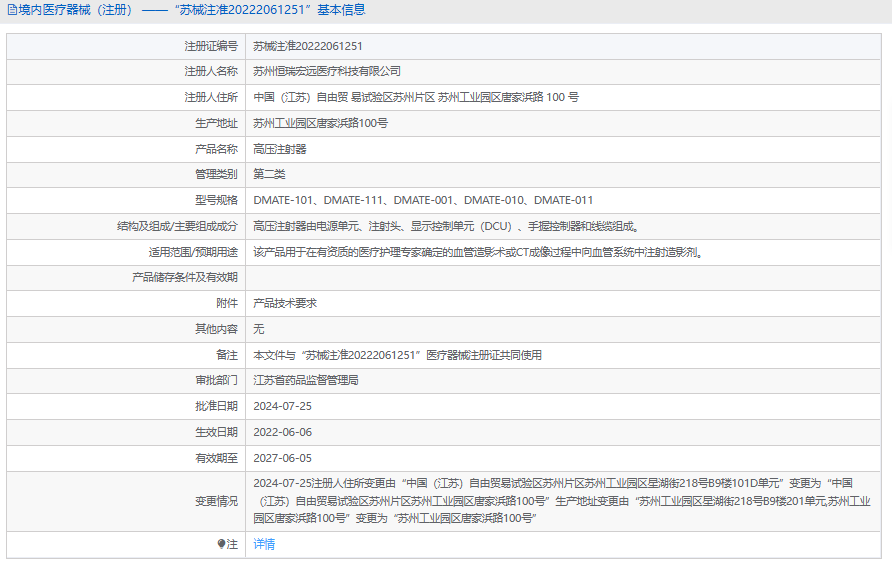892x565 pixels.
Task: Select product name 高压注射器
Action: click(280, 149)
